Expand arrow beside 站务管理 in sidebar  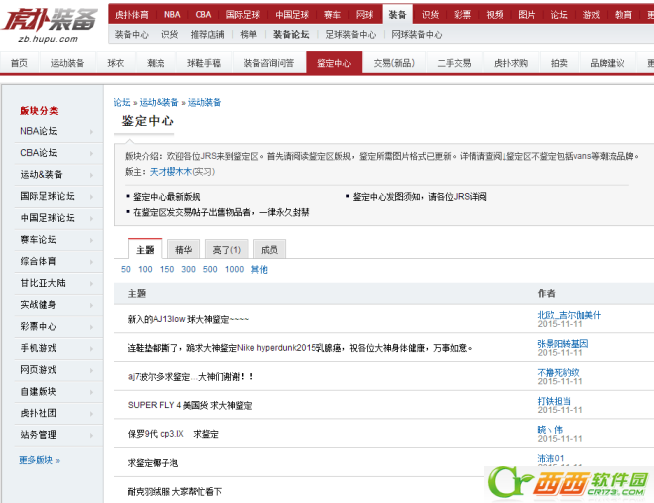91,435
